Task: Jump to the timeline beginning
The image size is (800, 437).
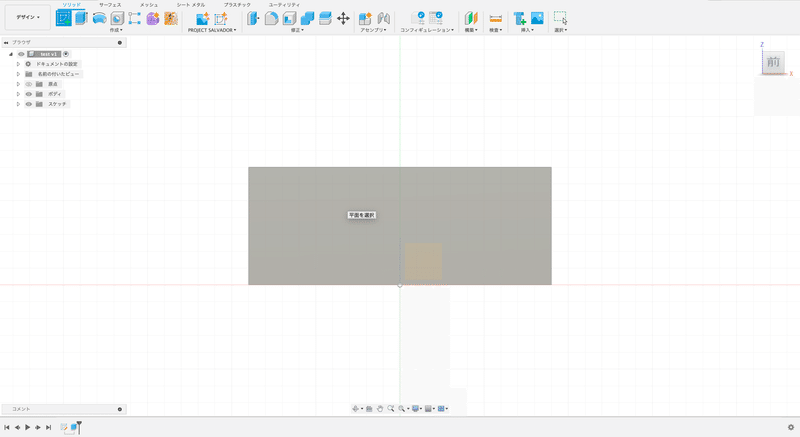Action: tap(7, 427)
